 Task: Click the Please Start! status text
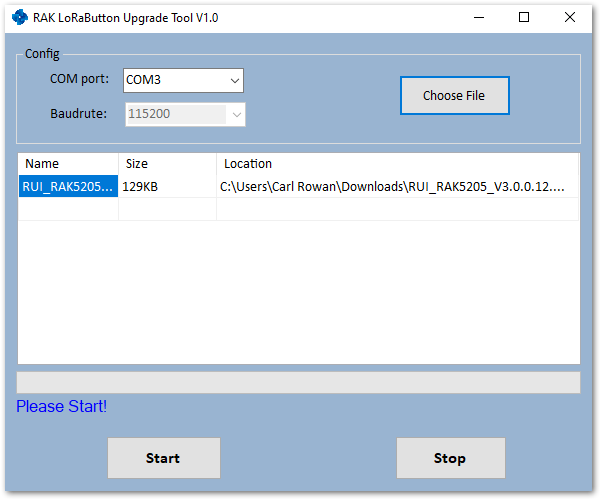tap(61, 406)
